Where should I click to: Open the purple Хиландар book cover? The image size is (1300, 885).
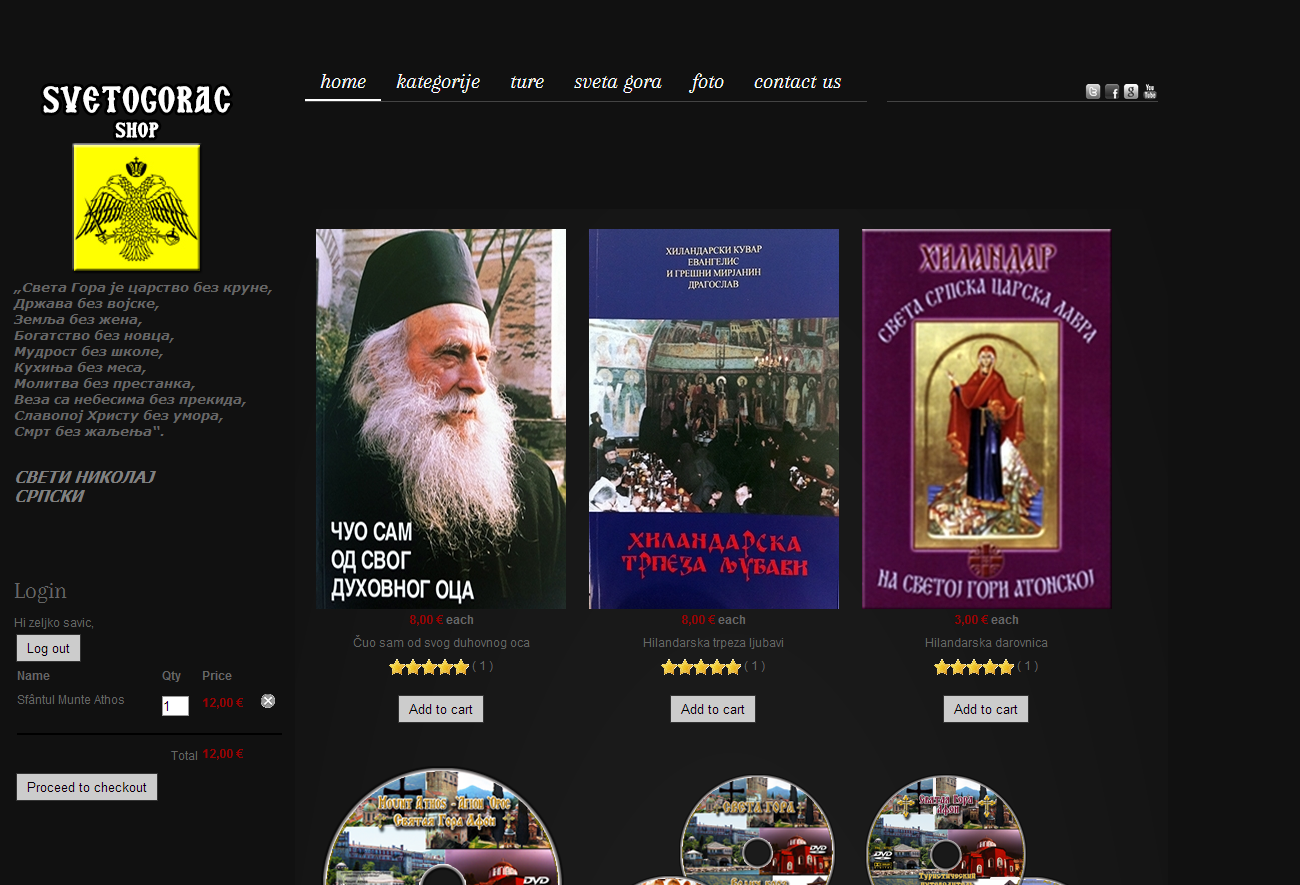[986, 419]
